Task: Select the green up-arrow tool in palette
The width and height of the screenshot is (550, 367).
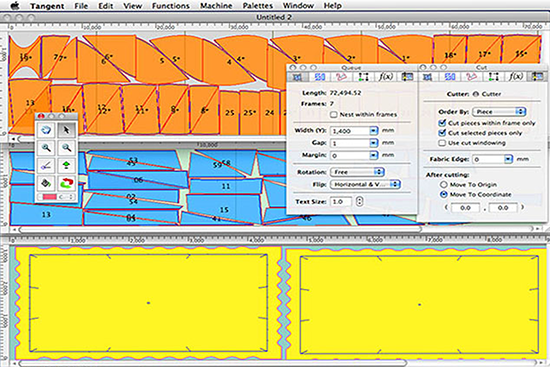Action: [66, 165]
